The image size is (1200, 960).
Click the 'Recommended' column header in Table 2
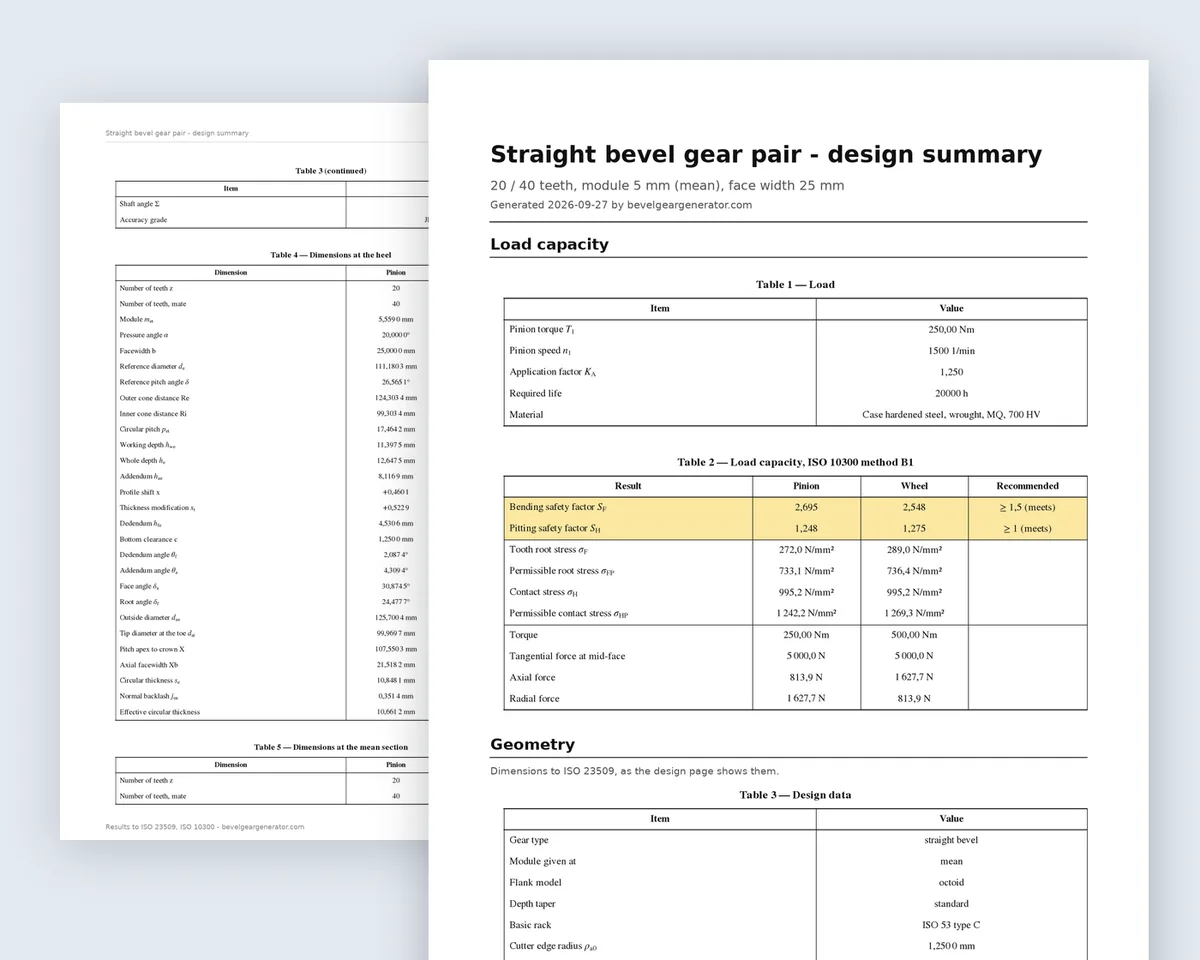tap(1027, 486)
